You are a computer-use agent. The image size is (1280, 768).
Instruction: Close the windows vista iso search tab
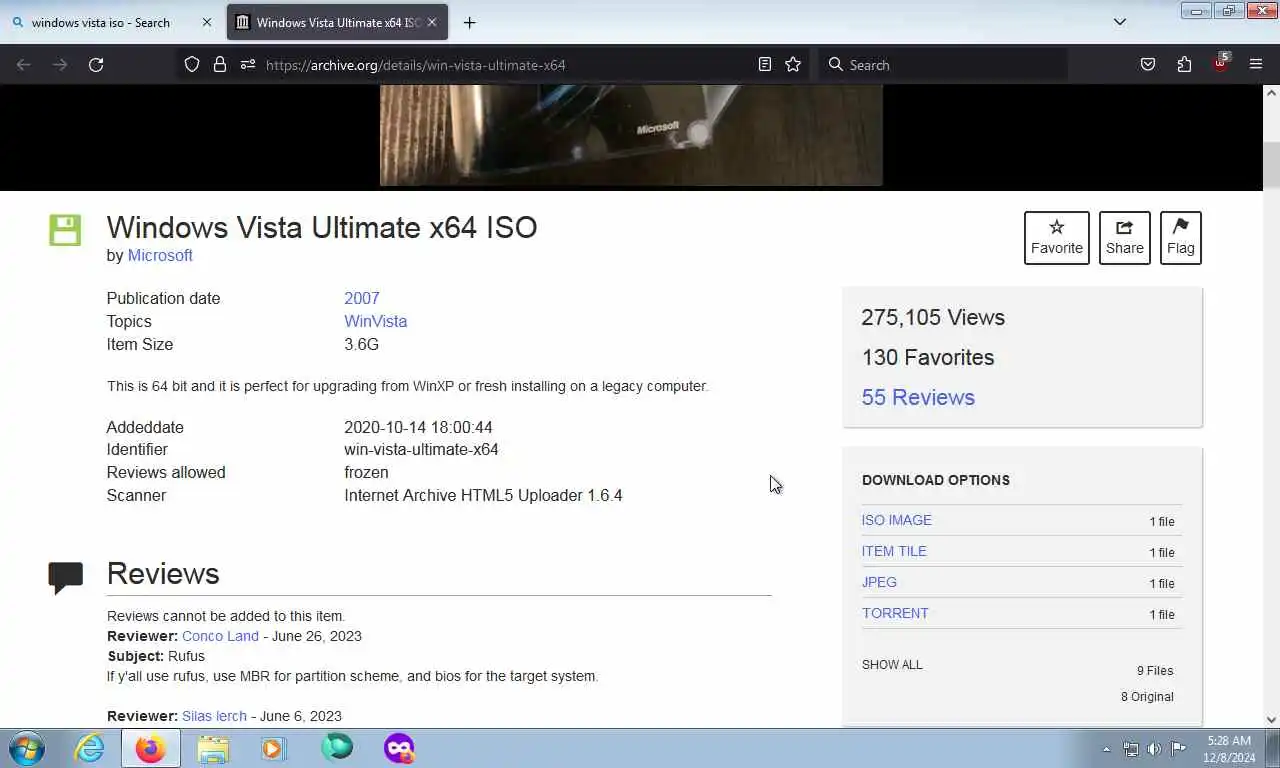(207, 22)
